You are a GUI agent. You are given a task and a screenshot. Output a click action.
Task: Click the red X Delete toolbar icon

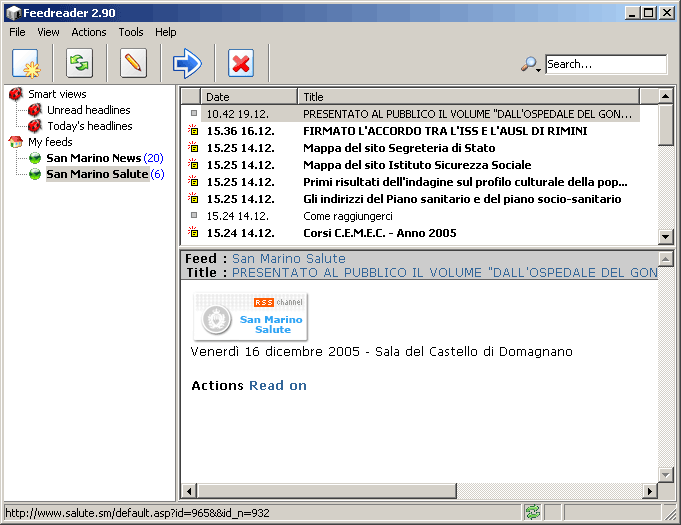[241, 63]
